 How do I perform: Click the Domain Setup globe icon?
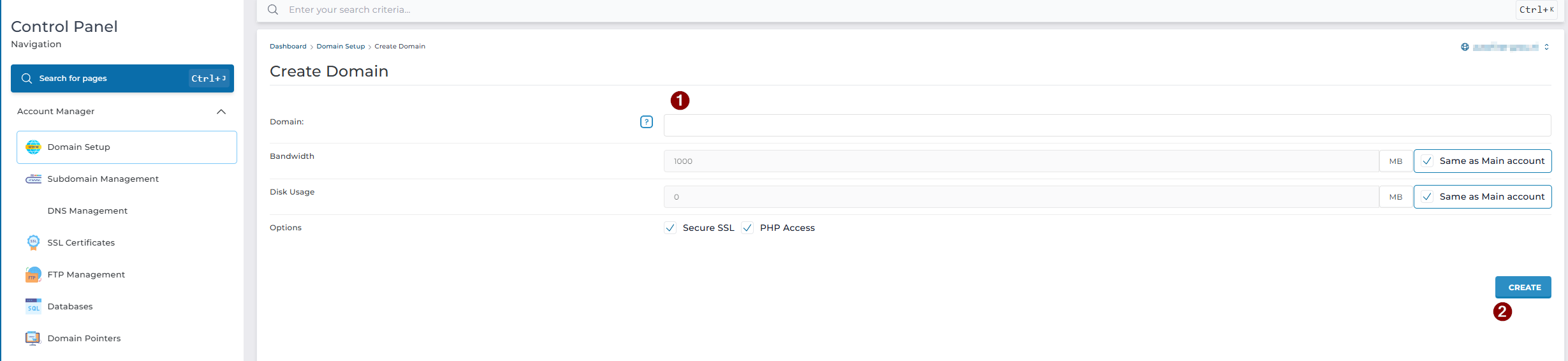33,147
